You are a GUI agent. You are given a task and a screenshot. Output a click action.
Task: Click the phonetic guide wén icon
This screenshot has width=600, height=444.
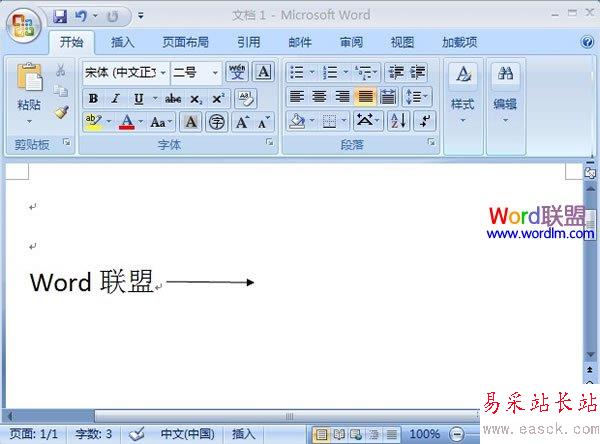coord(237,72)
